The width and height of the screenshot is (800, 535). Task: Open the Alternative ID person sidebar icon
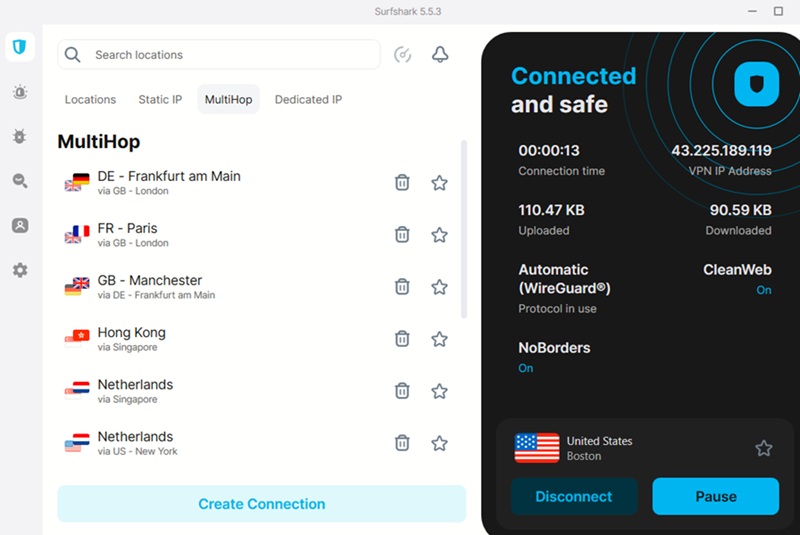[x=20, y=225]
